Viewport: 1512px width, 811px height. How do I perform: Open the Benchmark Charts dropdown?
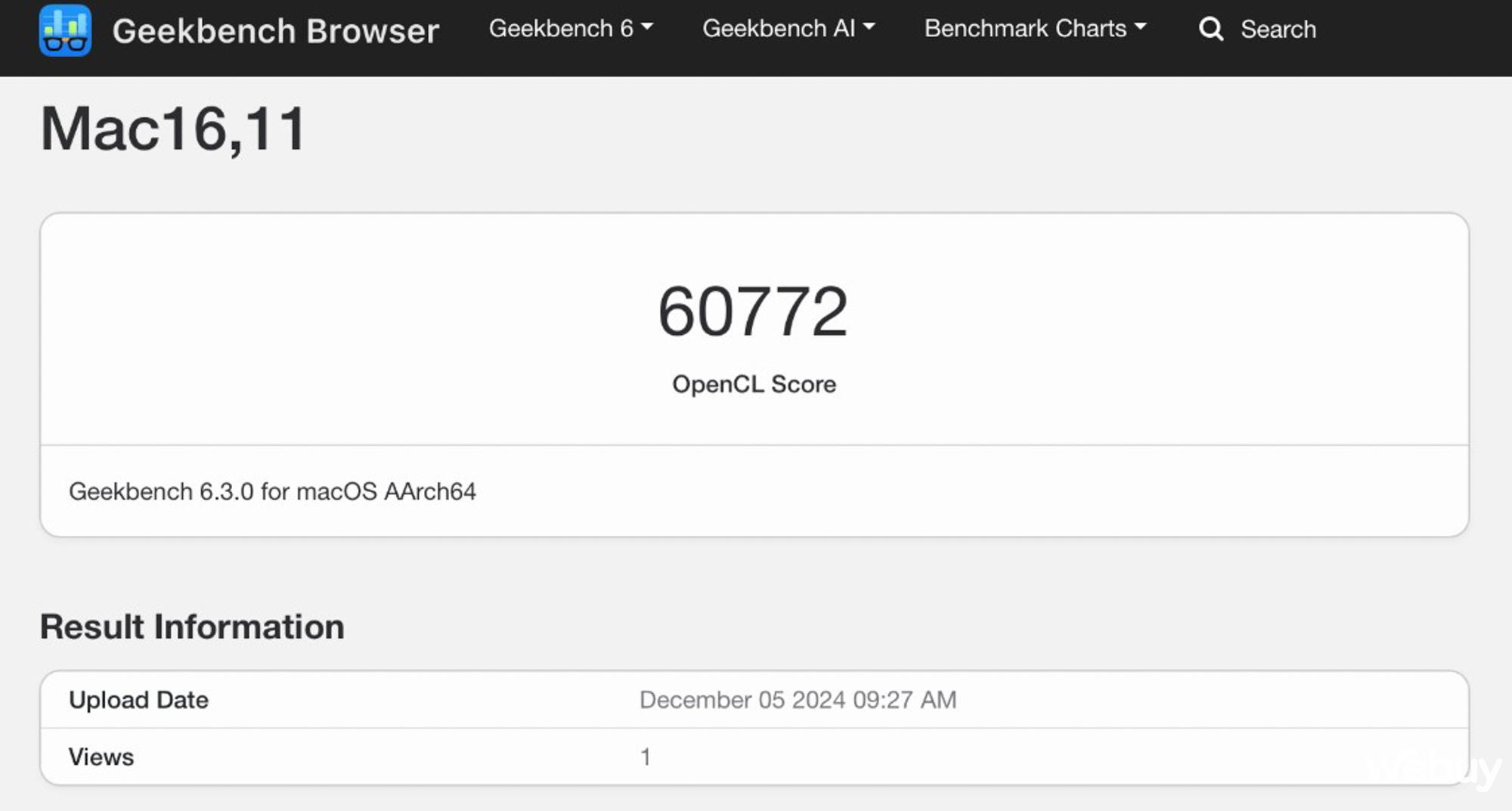click(1034, 29)
